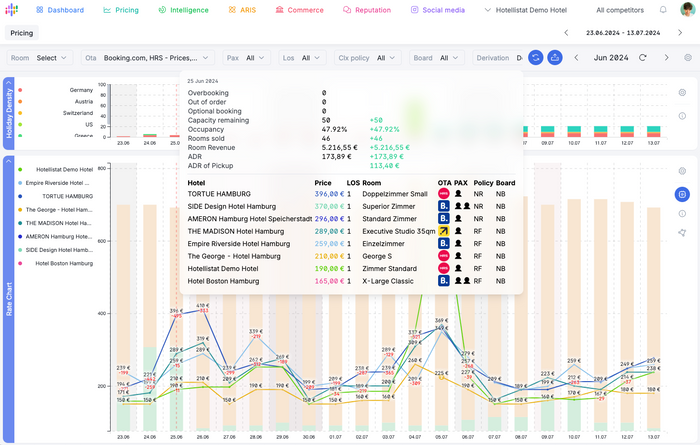Toggle TORTUE HAMBURG legend series
The height and width of the screenshot is (445, 700).
pyautogui.click(x=56, y=196)
